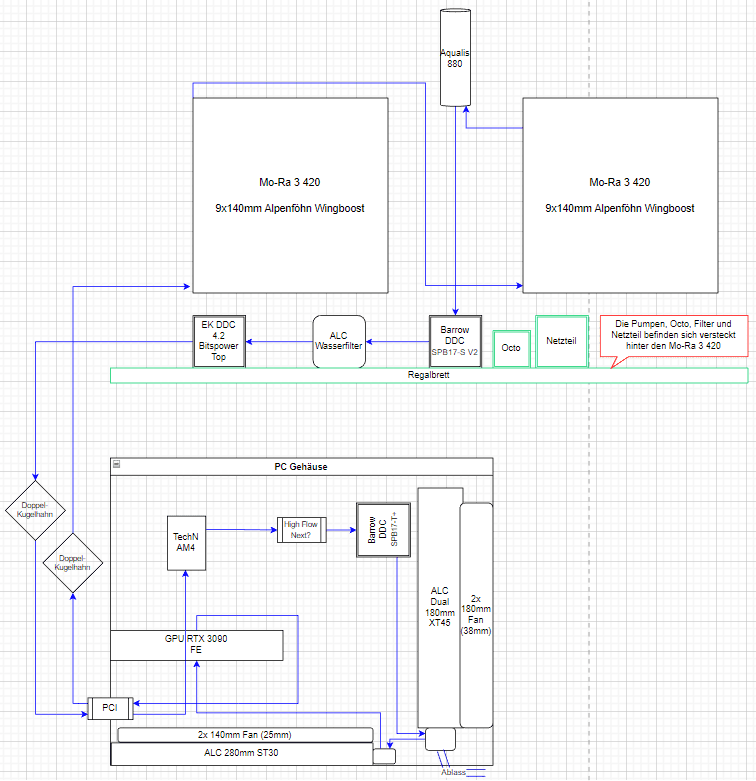Select the Barrow DDC SPB17-S V2 box
Viewport: 756px width, 781px height.
(455, 341)
